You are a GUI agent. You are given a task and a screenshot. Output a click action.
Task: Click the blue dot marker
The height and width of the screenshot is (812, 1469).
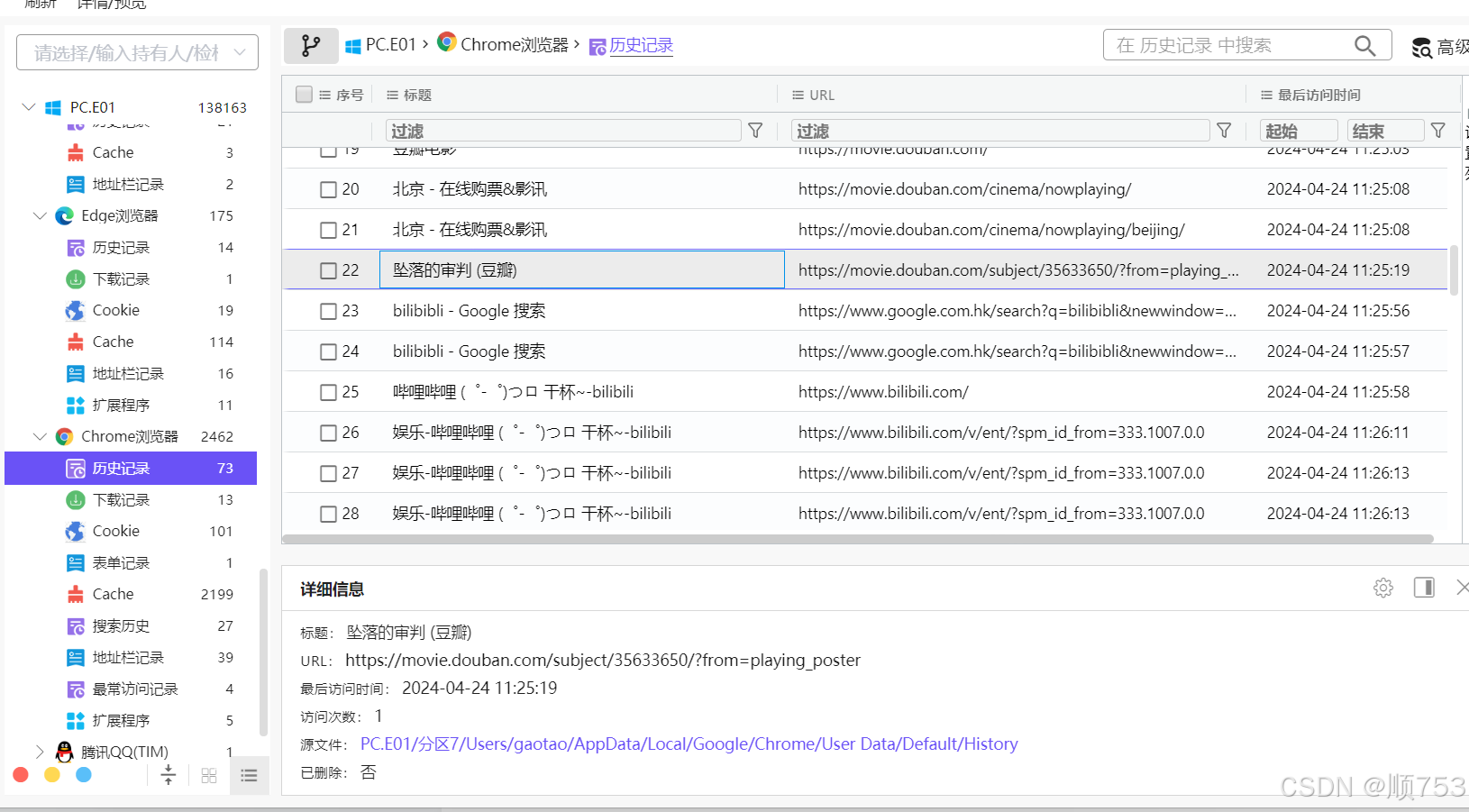click(x=84, y=774)
